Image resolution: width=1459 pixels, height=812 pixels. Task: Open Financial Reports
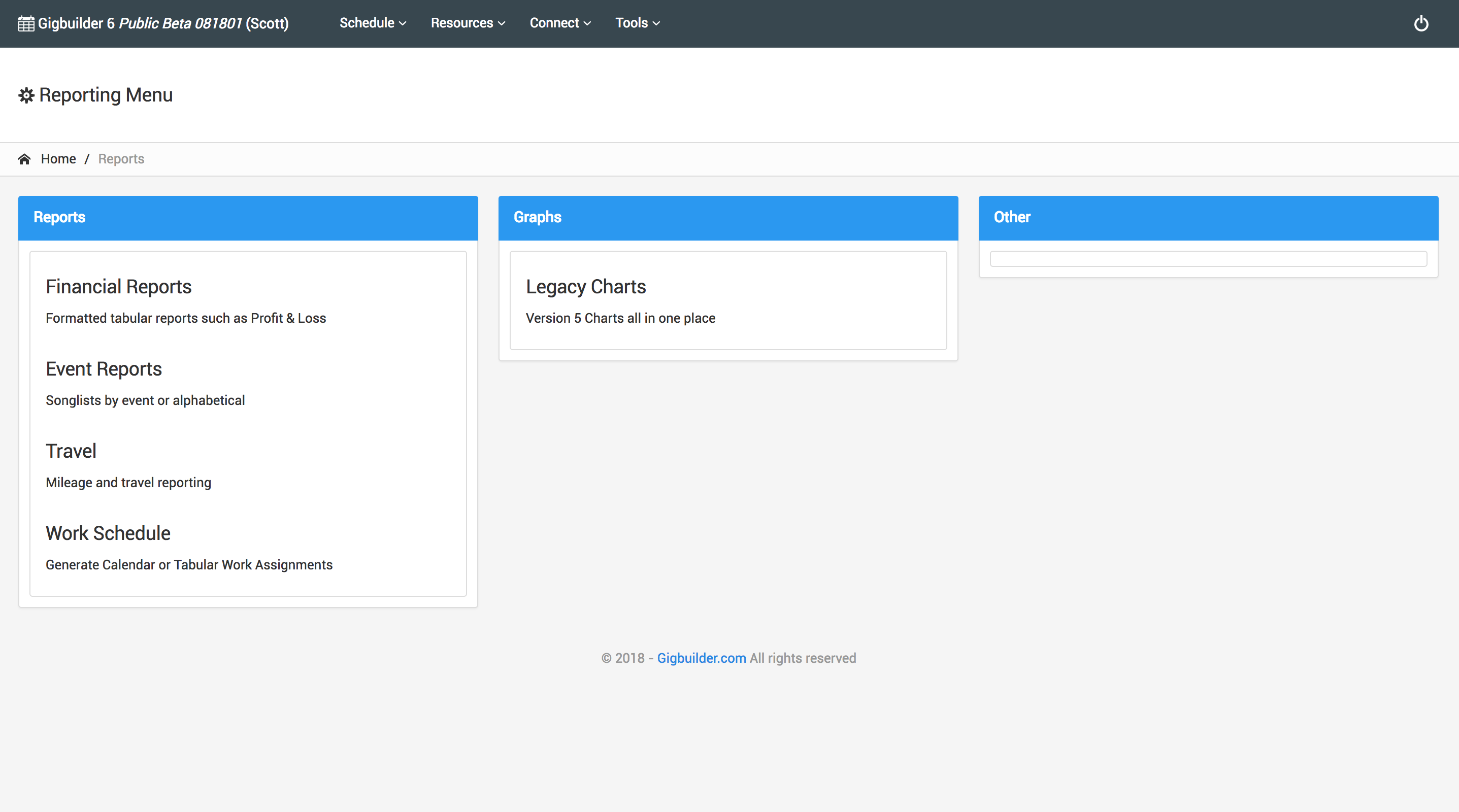tap(119, 287)
